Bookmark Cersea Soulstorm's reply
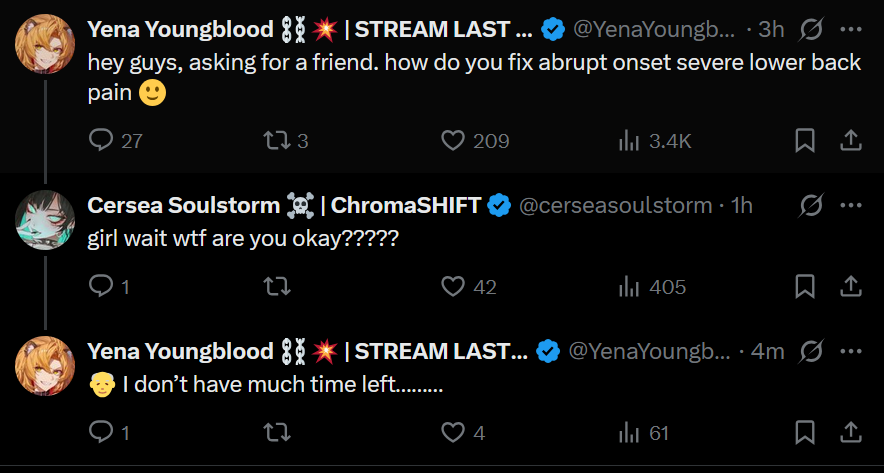The width and height of the screenshot is (884, 473). coord(805,287)
